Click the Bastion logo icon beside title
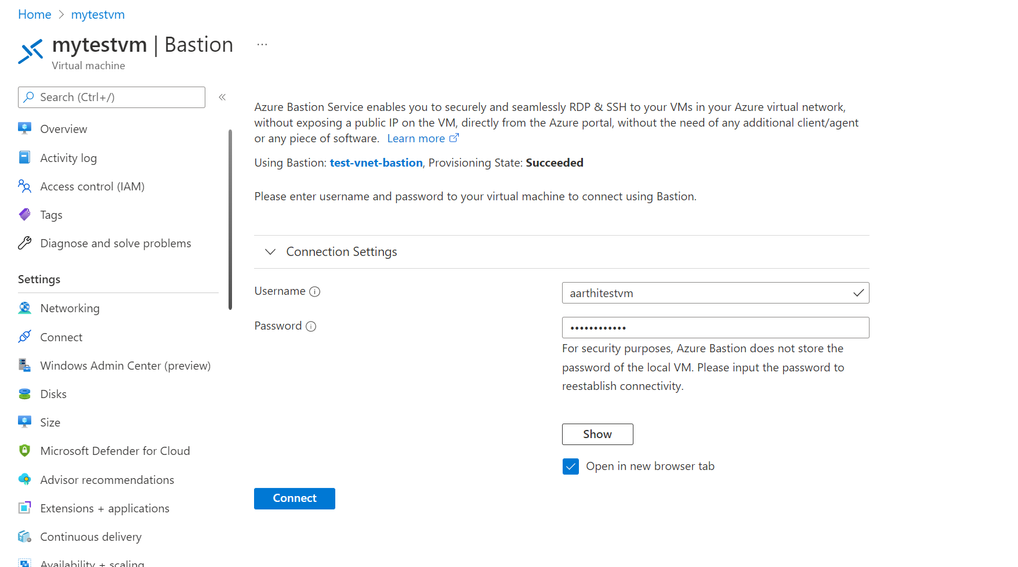Image resolution: width=1018 pixels, height=567 pixels. (x=31, y=51)
